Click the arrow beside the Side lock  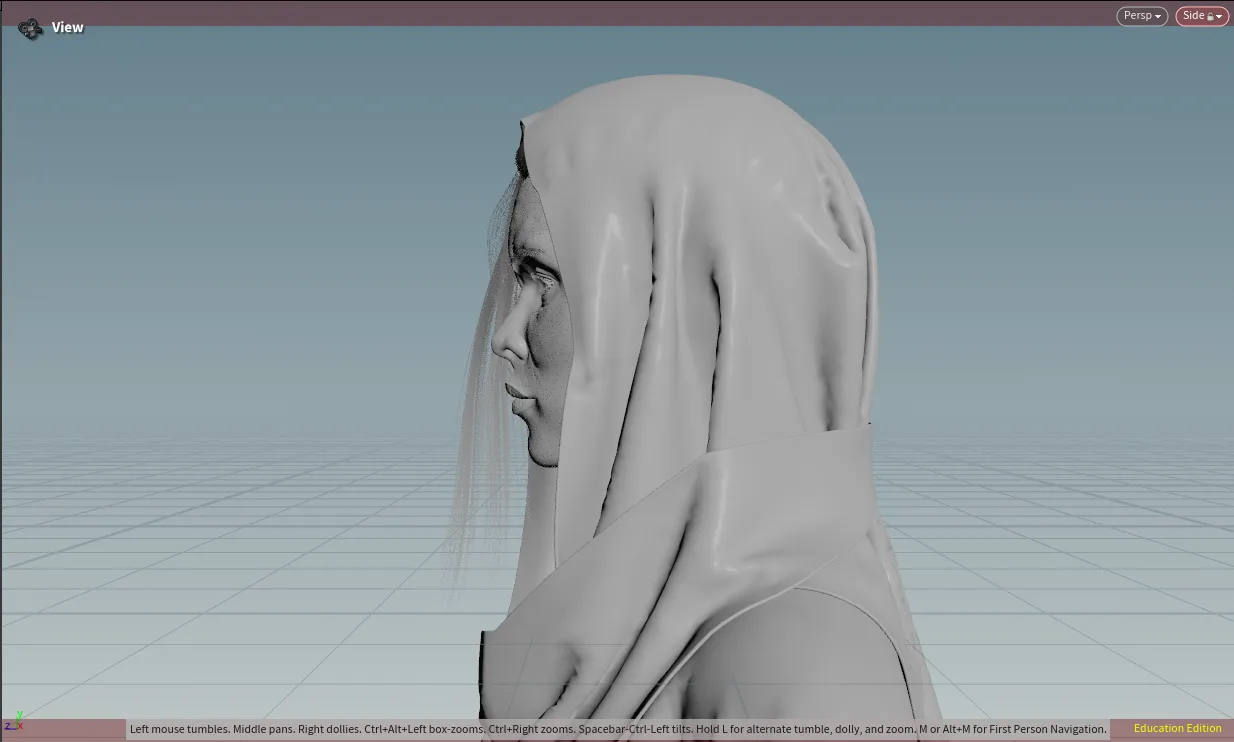(x=1220, y=17)
